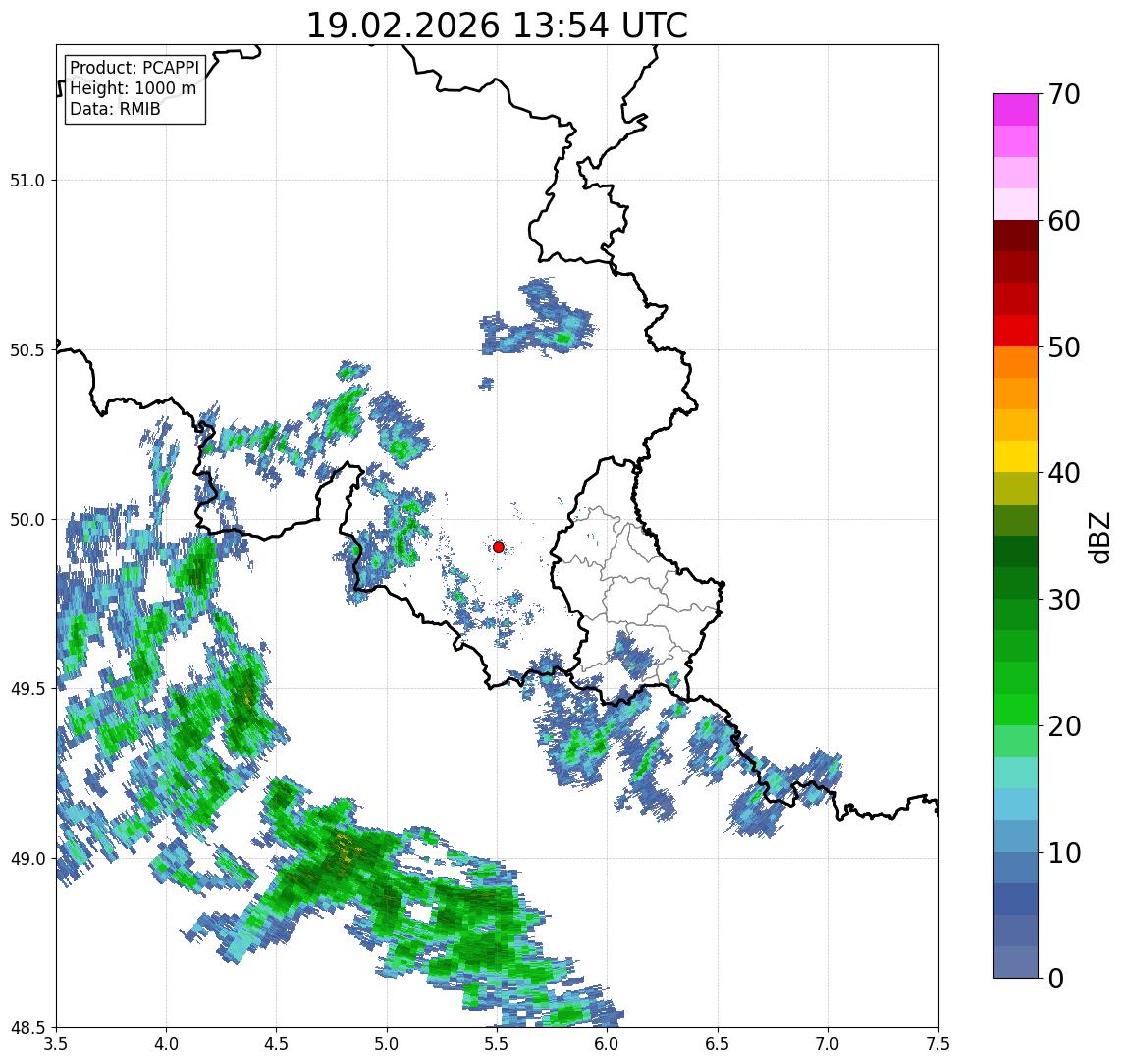Screen dimensions: 1124x1064
Task: Click the 'dBZ' colorbar label
Action: click(1100, 537)
